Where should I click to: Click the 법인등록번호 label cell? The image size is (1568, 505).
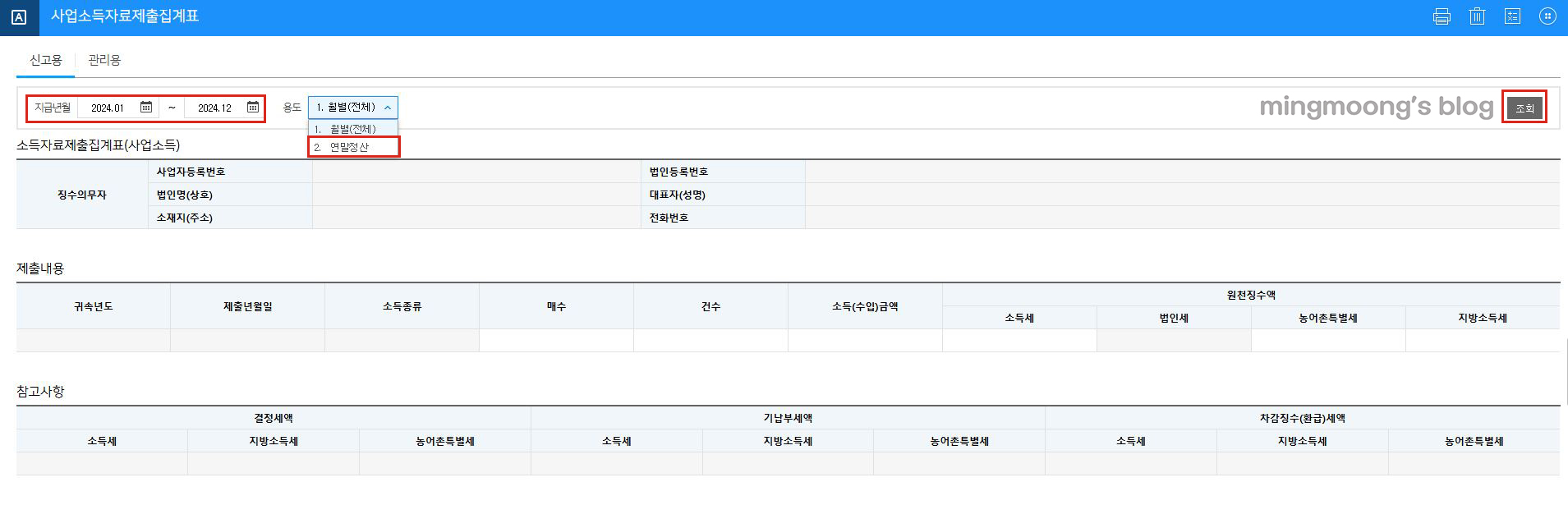[x=723, y=172]
